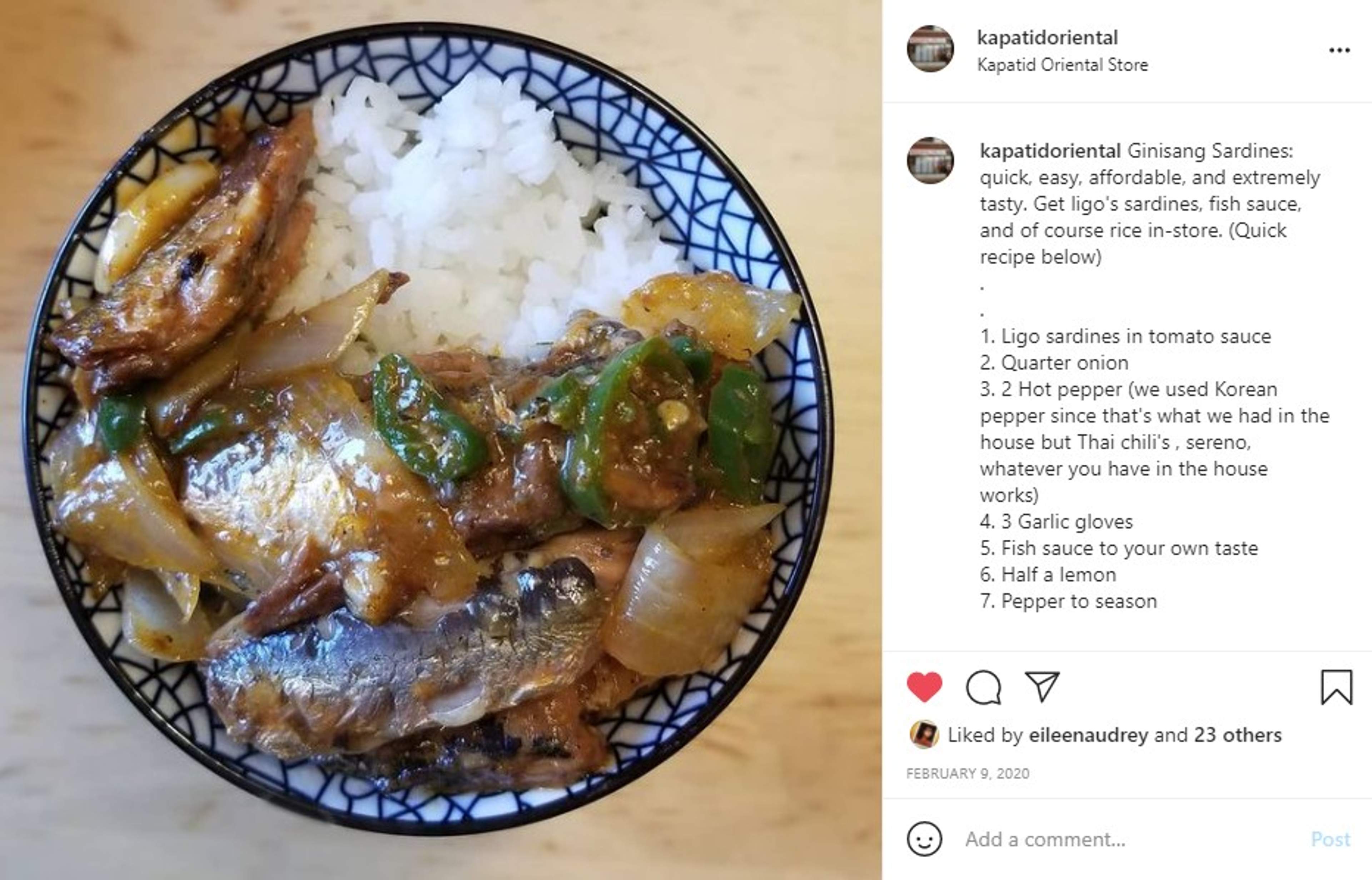Viewport: 1372px width, 880px height.
Task: Click the Post comment button
Action: (1330, 839)
